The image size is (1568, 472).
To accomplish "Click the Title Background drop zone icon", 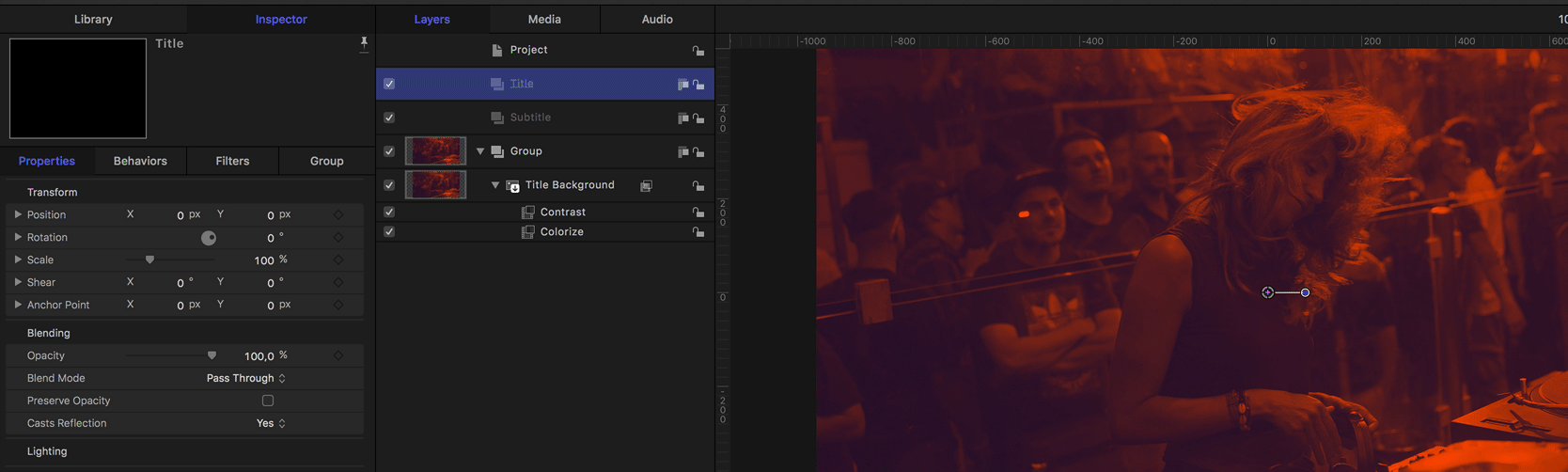I will pos(513,186).
